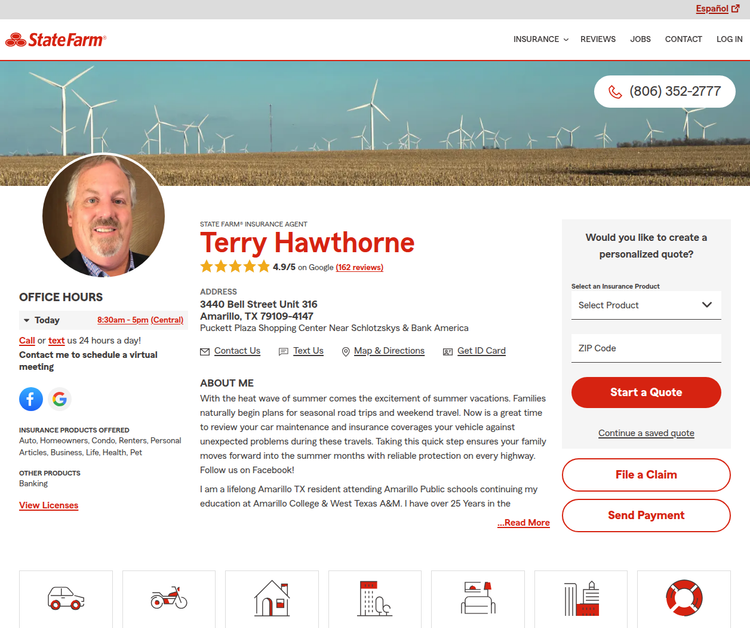Switch the site to Español
Viewport: 750px width, 628px height.
tap(712, 9)
